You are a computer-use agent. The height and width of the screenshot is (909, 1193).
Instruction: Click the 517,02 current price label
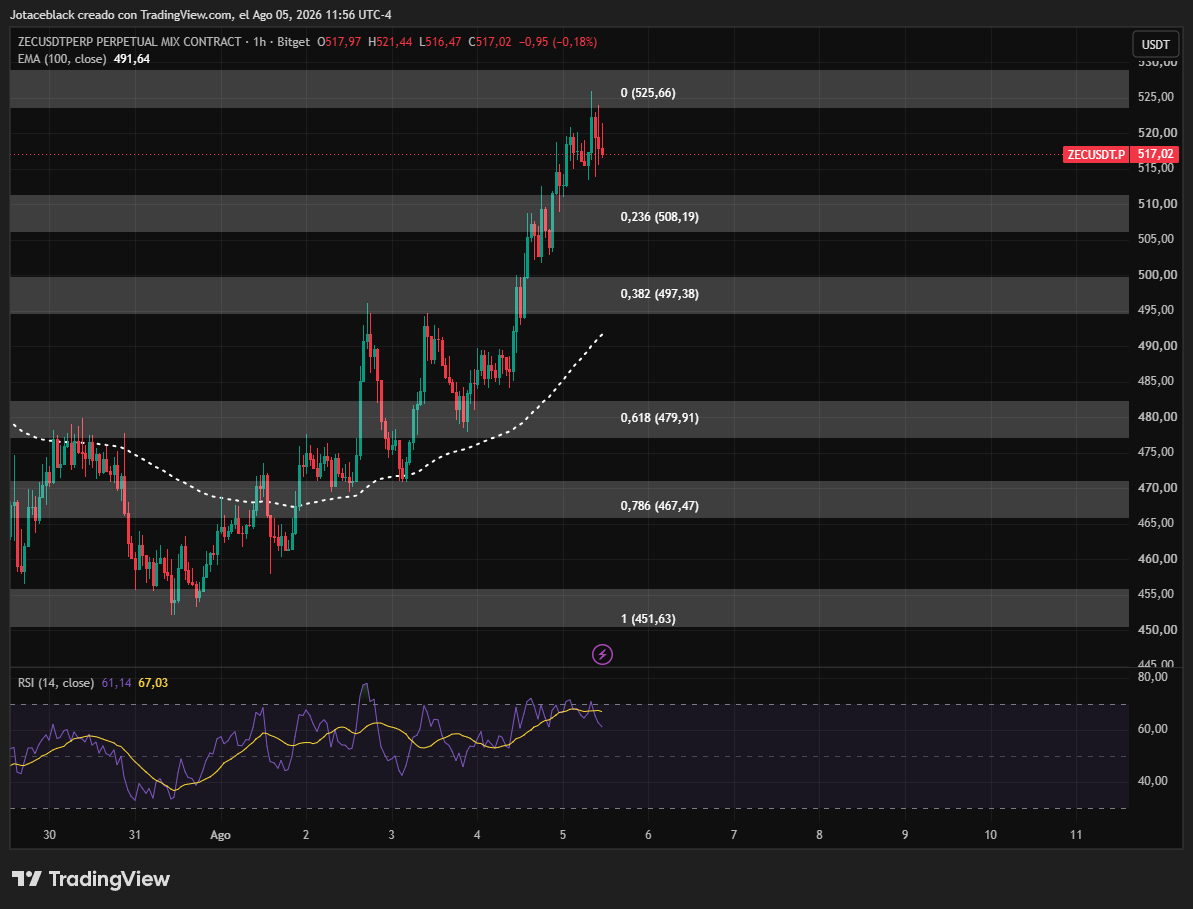coord(1155,154)
